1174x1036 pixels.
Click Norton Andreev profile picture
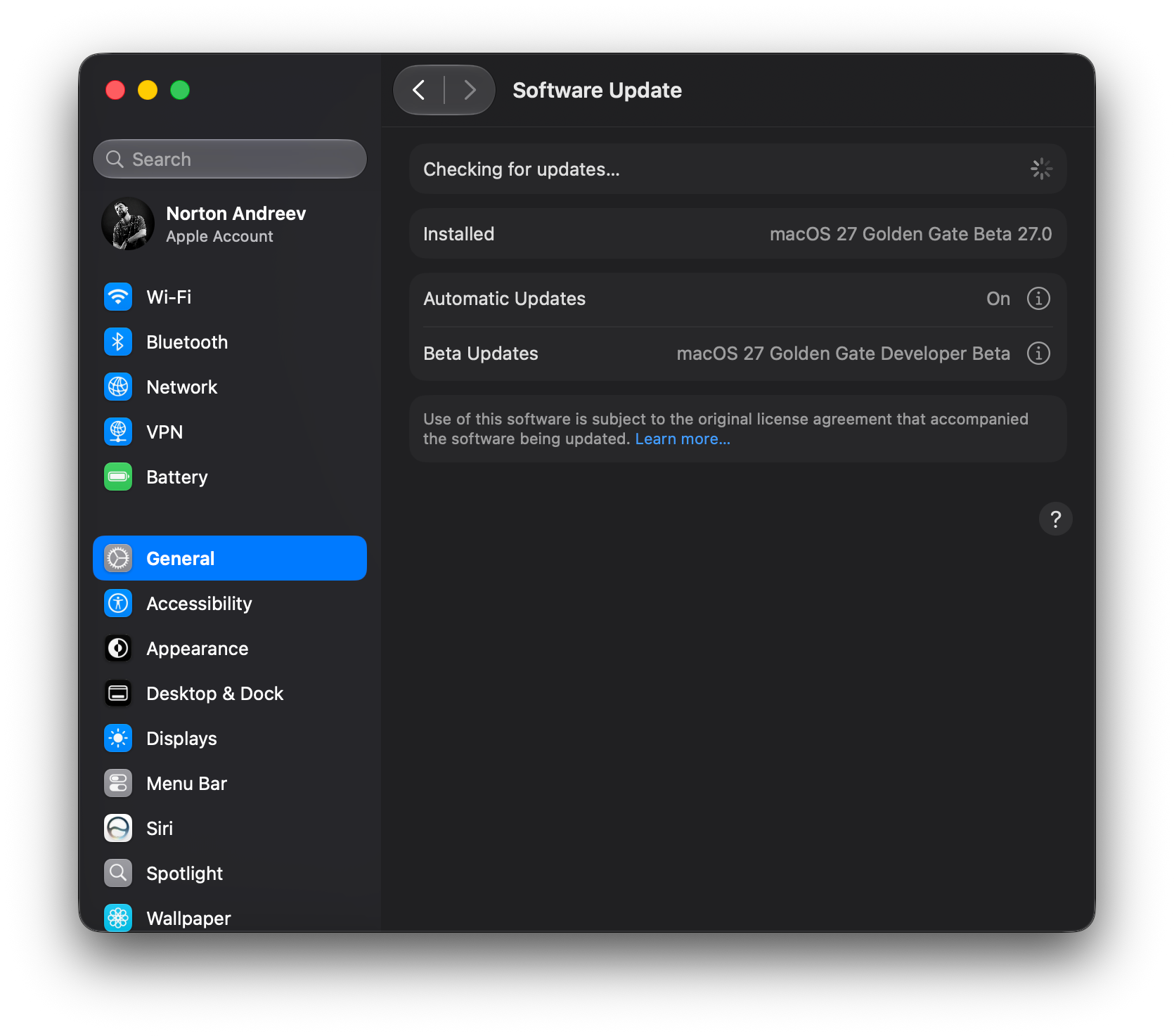(128, 224)
